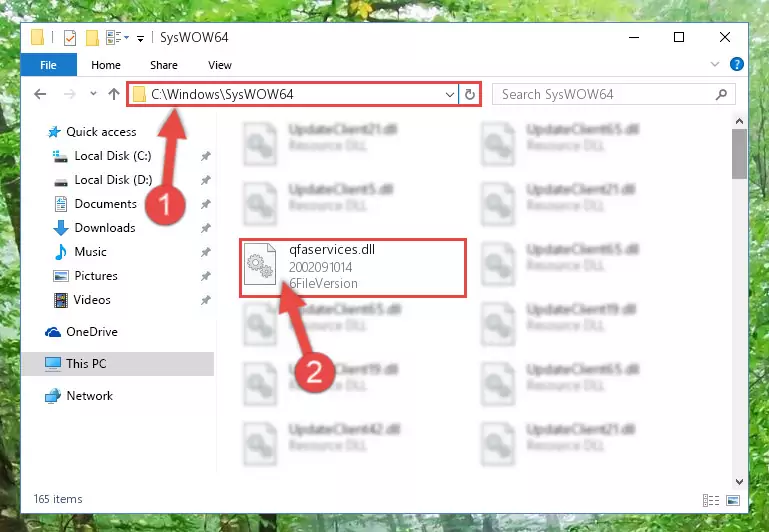Screen dimensions: 769x532
Task: Switch to Details view in status bar
Action: click(711, 500)
